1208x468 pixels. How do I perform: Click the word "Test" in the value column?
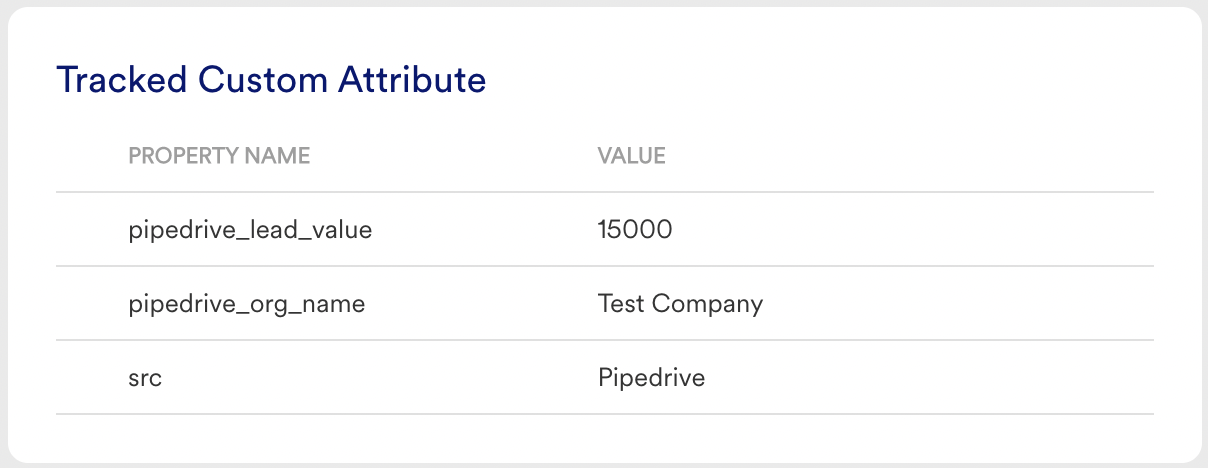[x=621, y=304]
